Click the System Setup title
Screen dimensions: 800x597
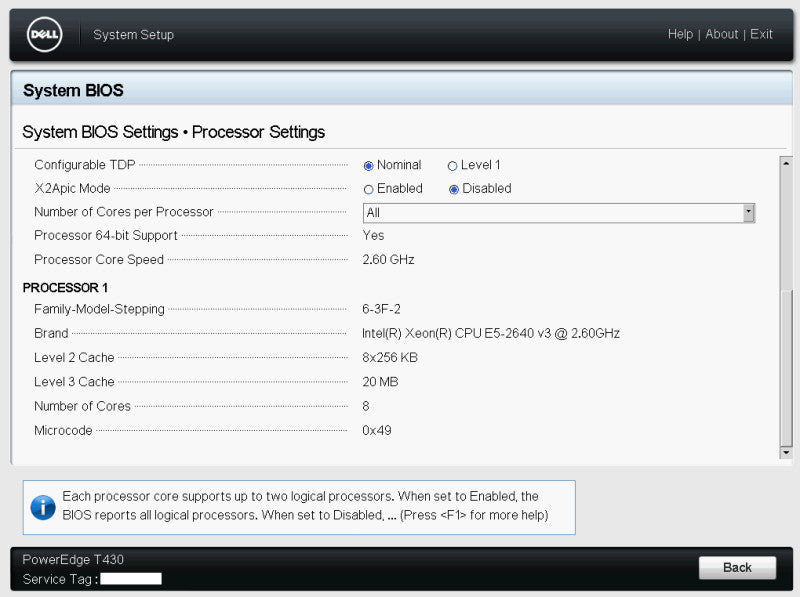(x=134, y=35)
